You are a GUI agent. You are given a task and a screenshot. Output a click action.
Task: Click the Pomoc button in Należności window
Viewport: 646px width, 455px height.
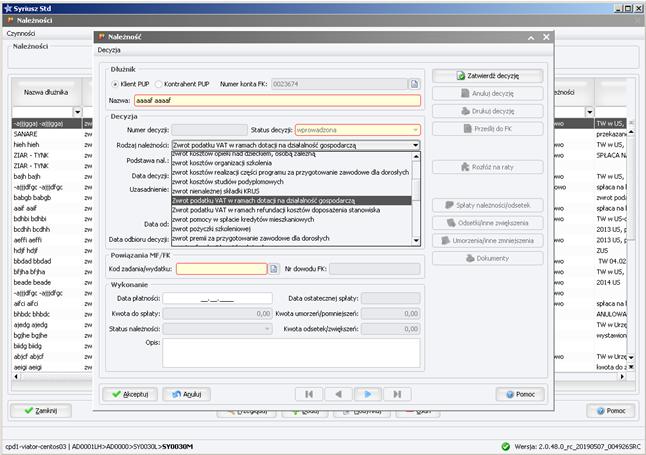pos(611,411)
